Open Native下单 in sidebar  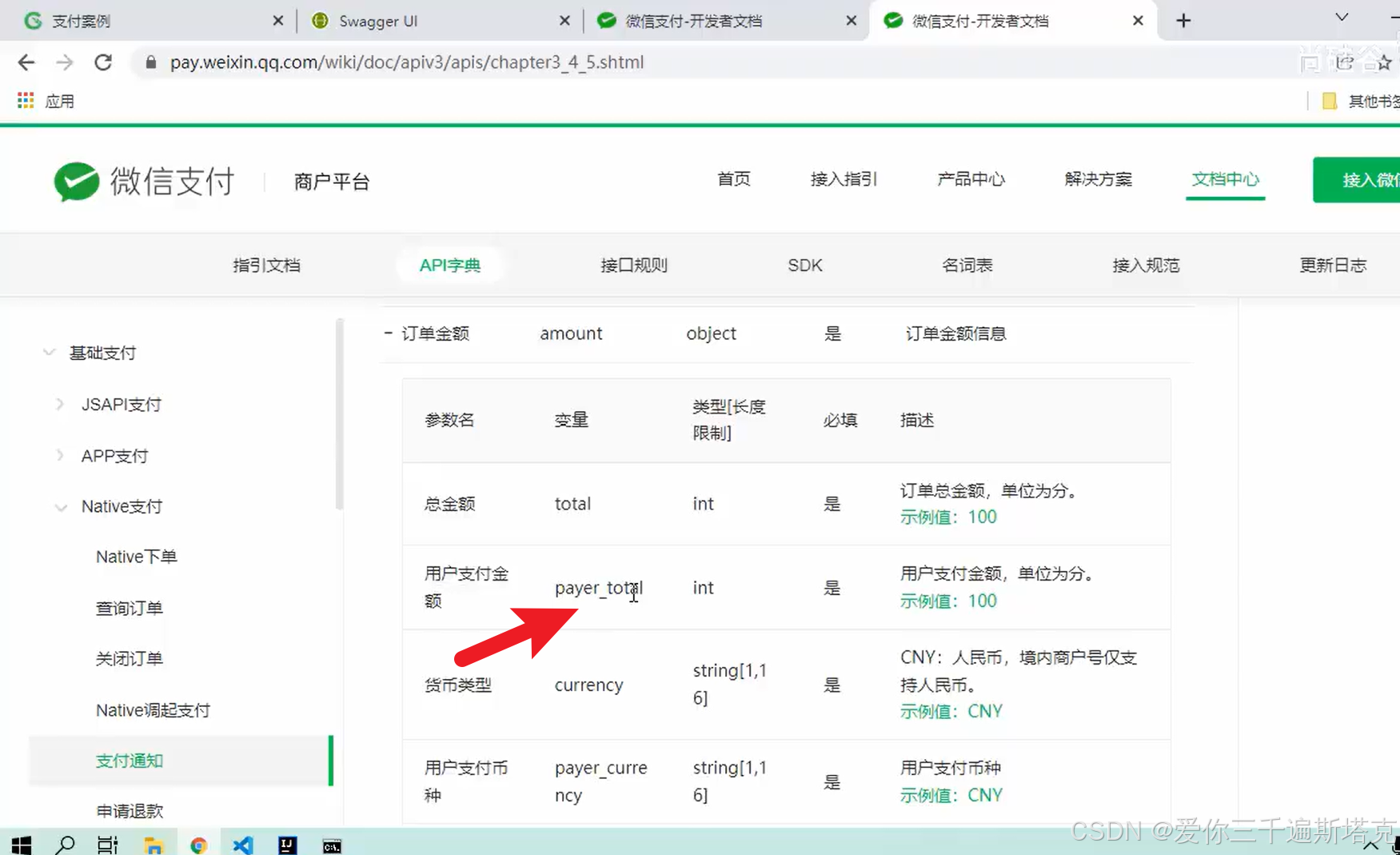coord(136,557)
